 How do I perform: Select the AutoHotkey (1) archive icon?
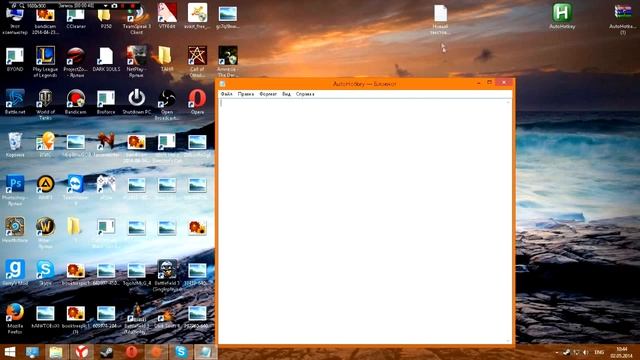pos(623,18)
